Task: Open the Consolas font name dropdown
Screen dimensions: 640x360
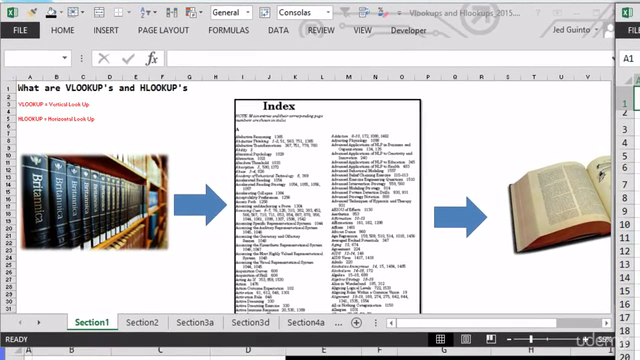Action: point(328,12)
